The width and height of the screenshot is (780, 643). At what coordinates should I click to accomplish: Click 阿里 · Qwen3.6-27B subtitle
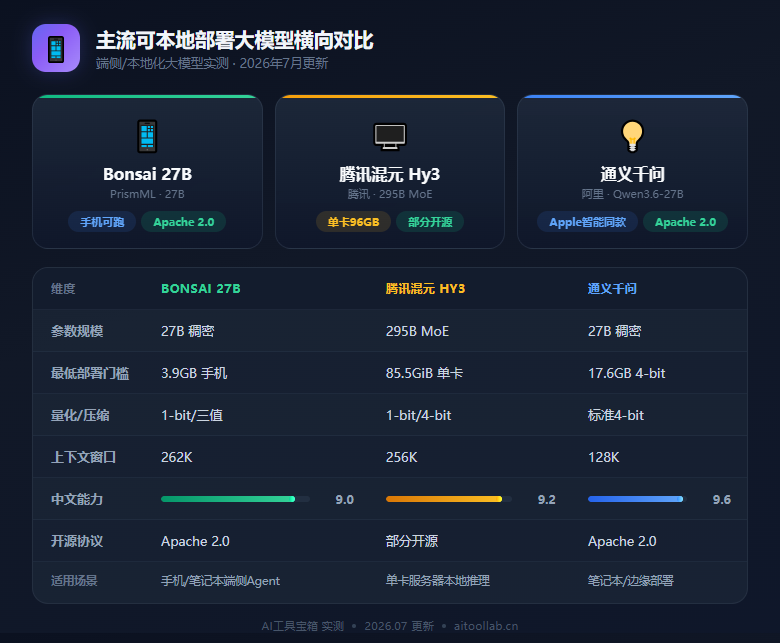632,194
